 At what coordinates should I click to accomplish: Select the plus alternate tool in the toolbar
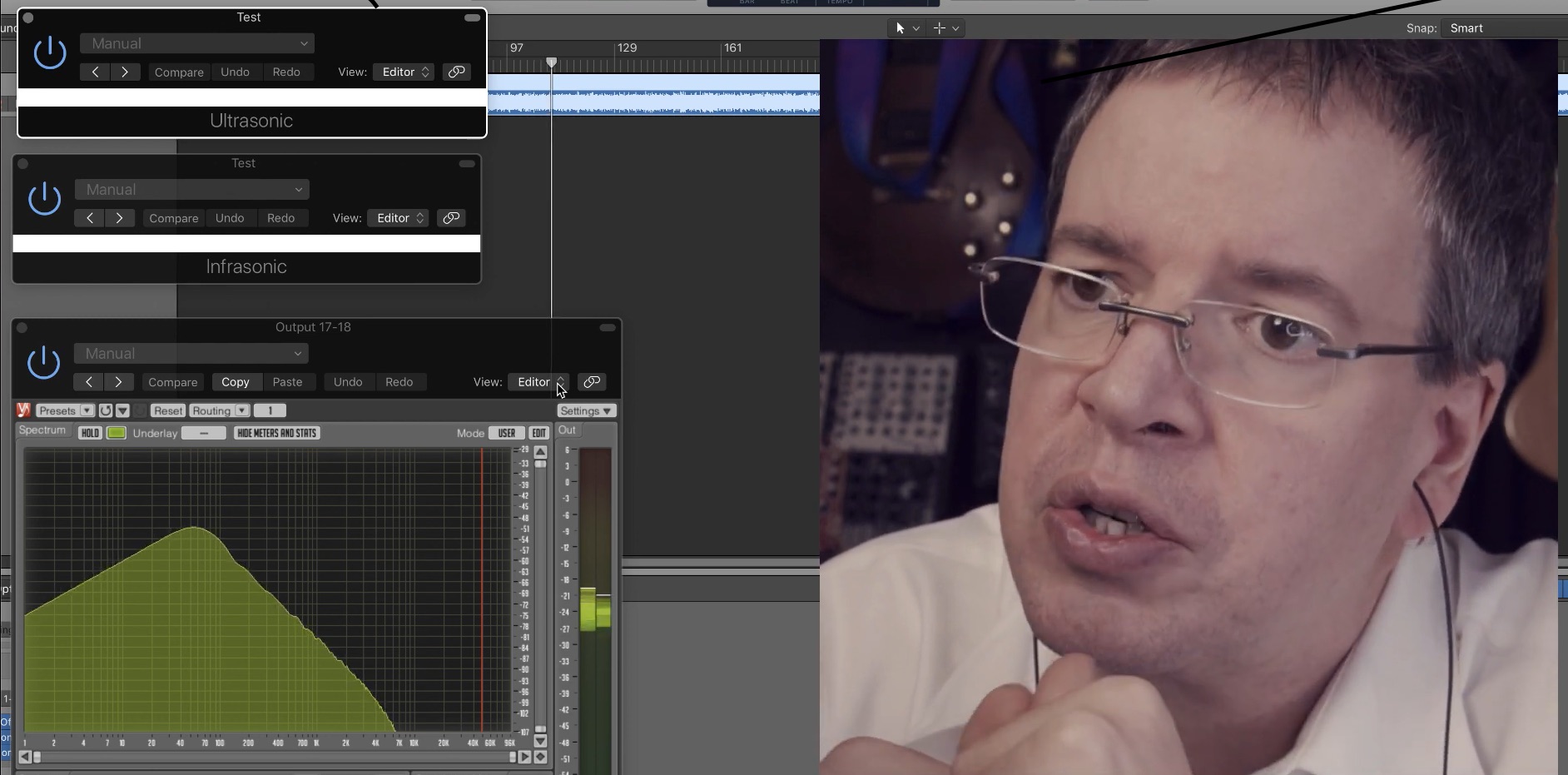[939, 28]
